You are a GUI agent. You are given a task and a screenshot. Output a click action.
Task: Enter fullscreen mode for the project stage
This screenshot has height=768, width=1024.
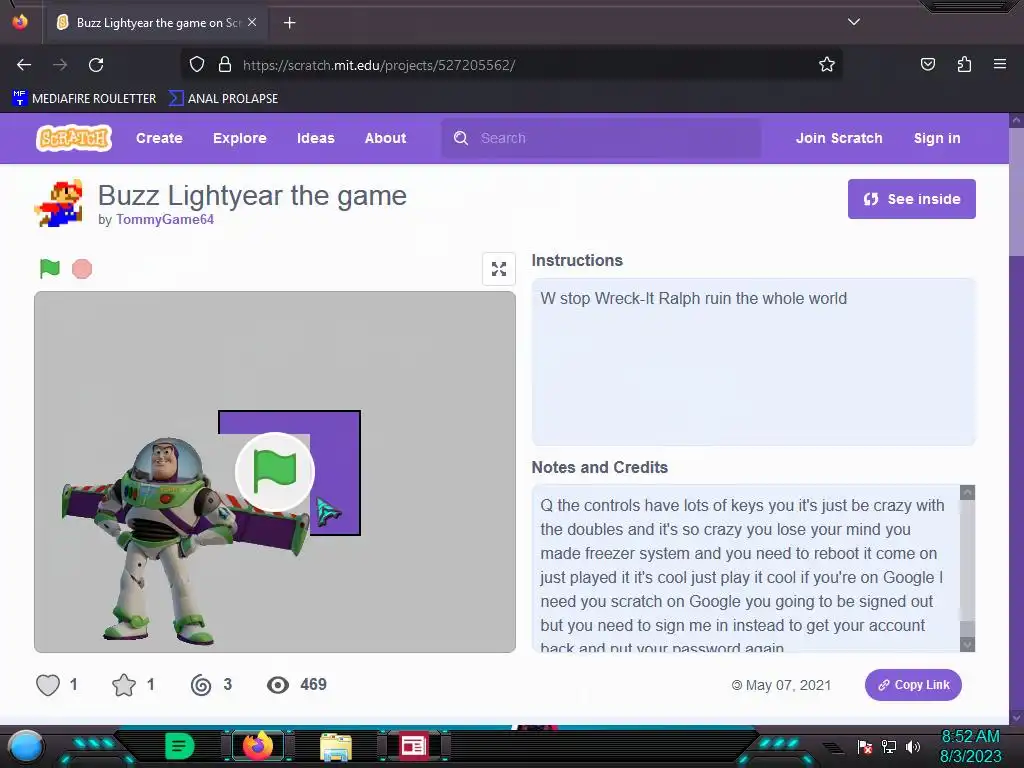[x=499, y=269]
